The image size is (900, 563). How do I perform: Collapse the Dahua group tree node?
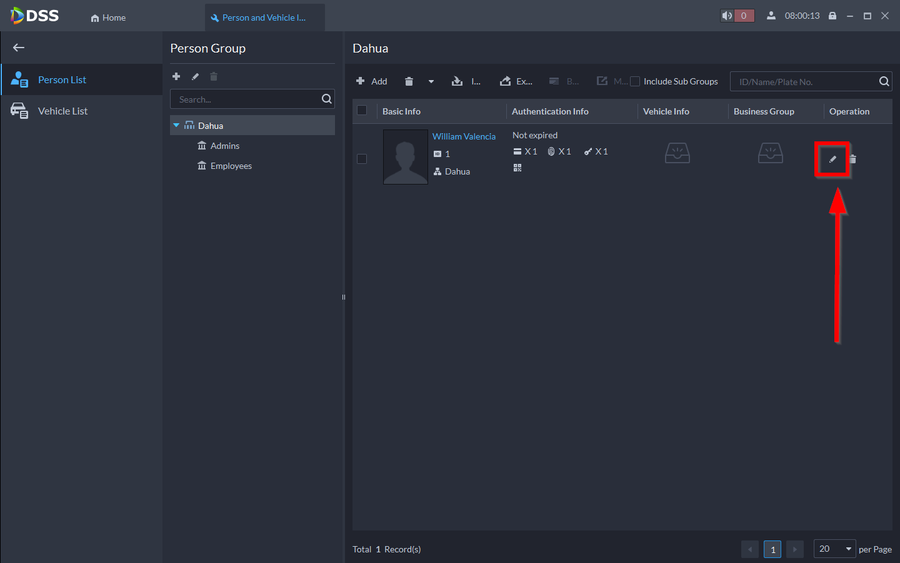point(177,126)
